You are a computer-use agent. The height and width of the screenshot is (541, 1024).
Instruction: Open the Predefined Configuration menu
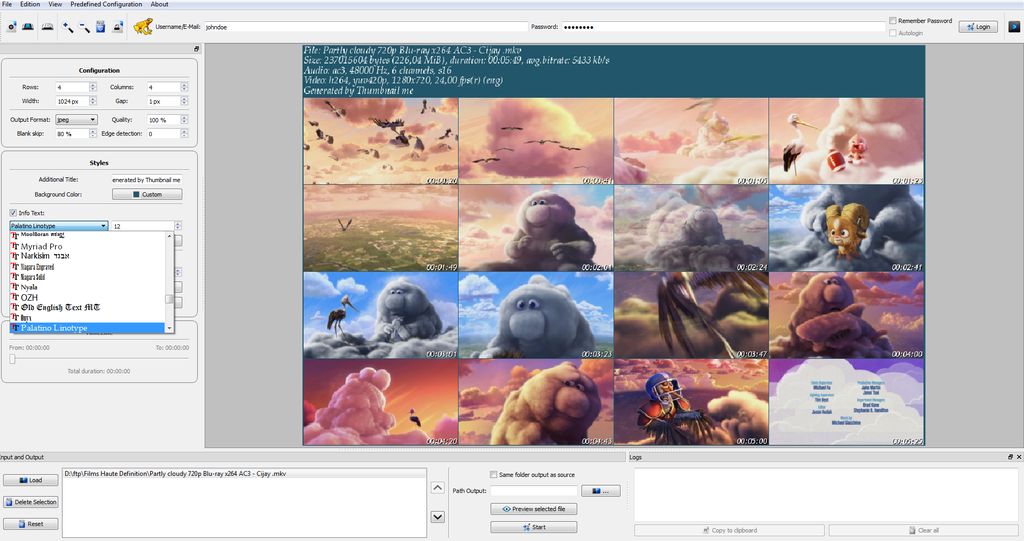coord(106,4)
